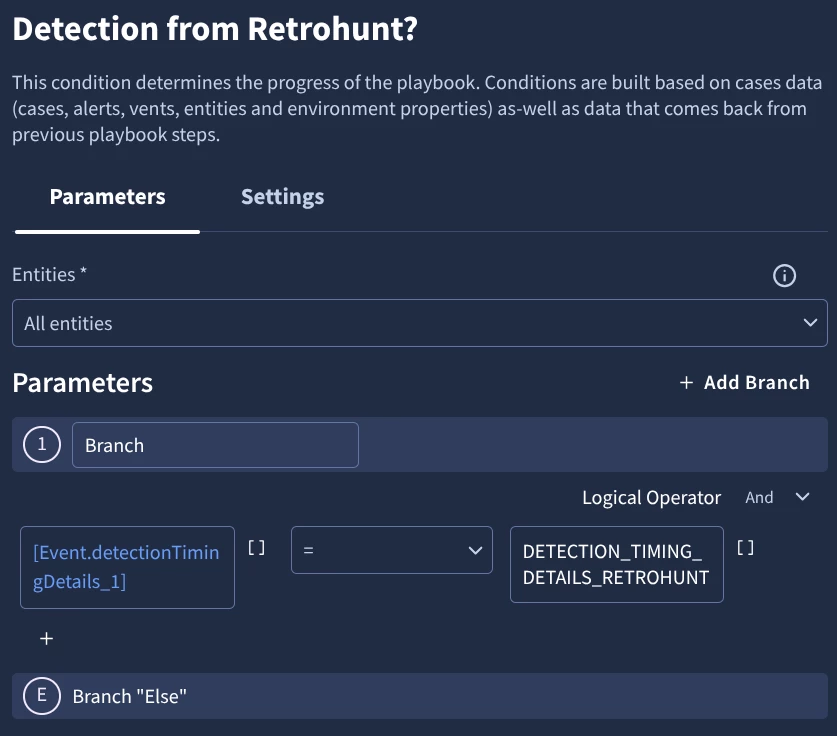Click the circled E Else badge
Image resolution: width=837 pixels, height=736 pixels.
[x=41, y=696]
